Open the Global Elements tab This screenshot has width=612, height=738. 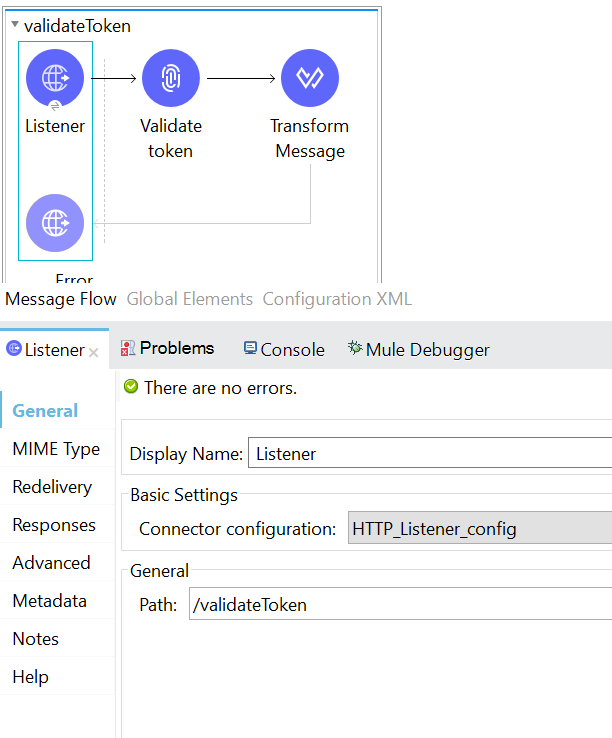point(190,299)
